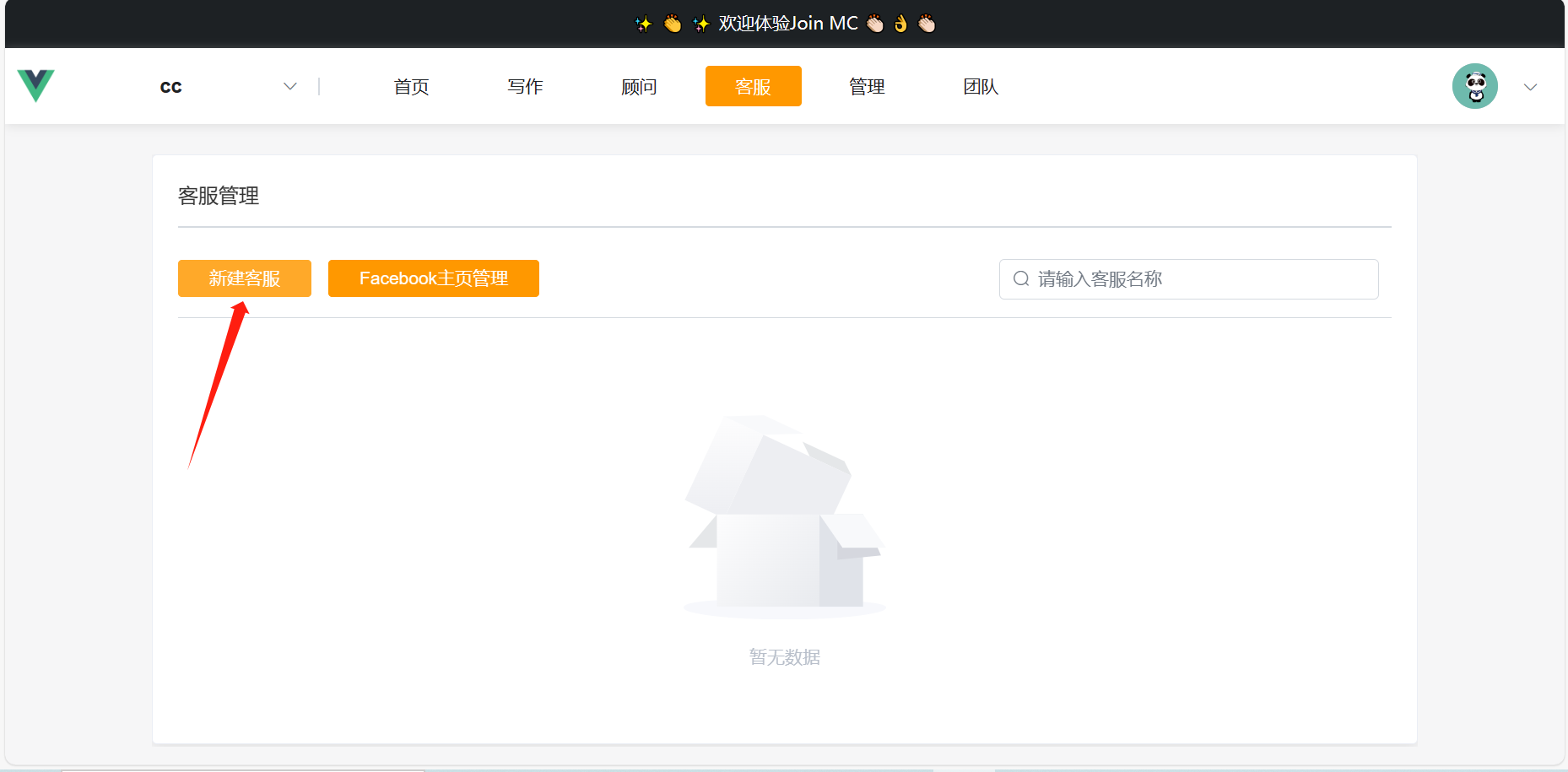Select the cc workspace name
Screen dimensions: 1568x772
(171, 87)
